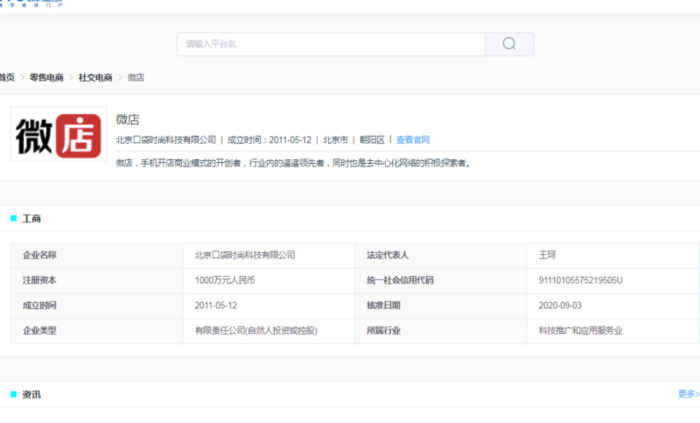Viewport: 700px width, 423px height.
Task: Click 企业名称 table label
Action: click(40, 255)
